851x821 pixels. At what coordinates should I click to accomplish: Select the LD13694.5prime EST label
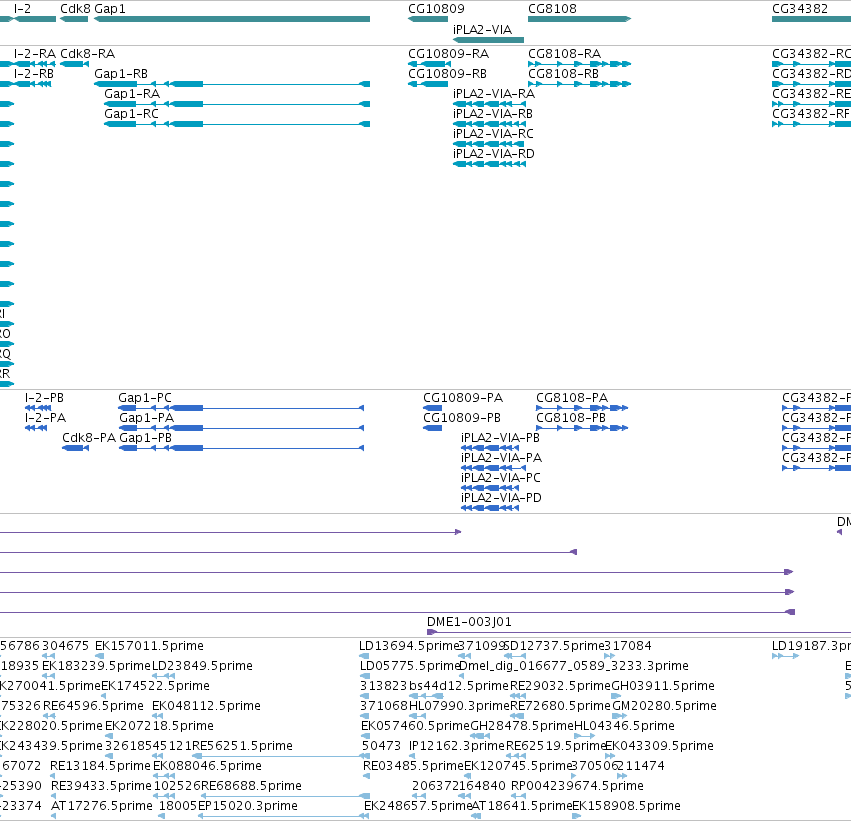(x=409, y=646)
